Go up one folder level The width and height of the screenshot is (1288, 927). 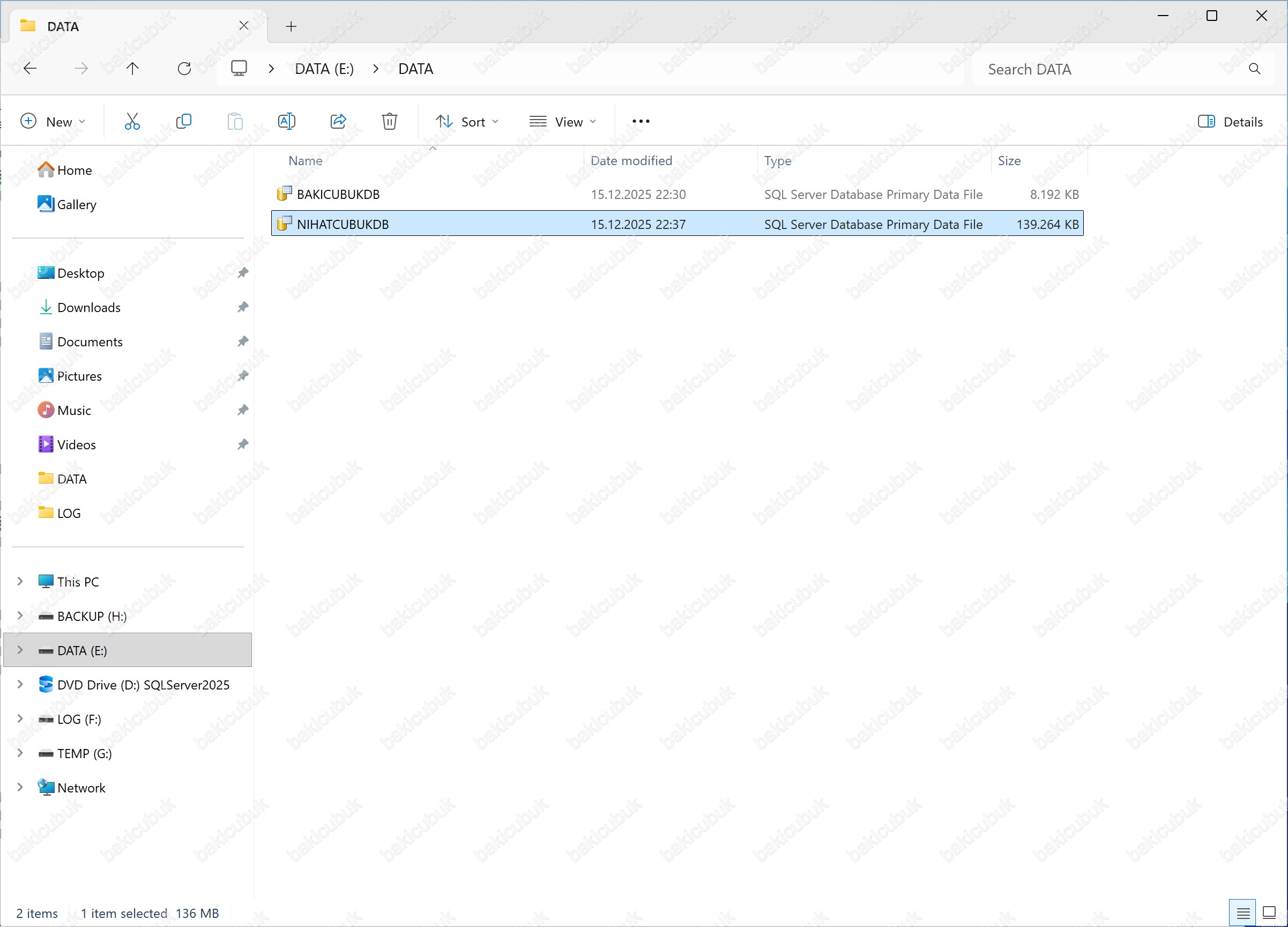tap(132, 69)
